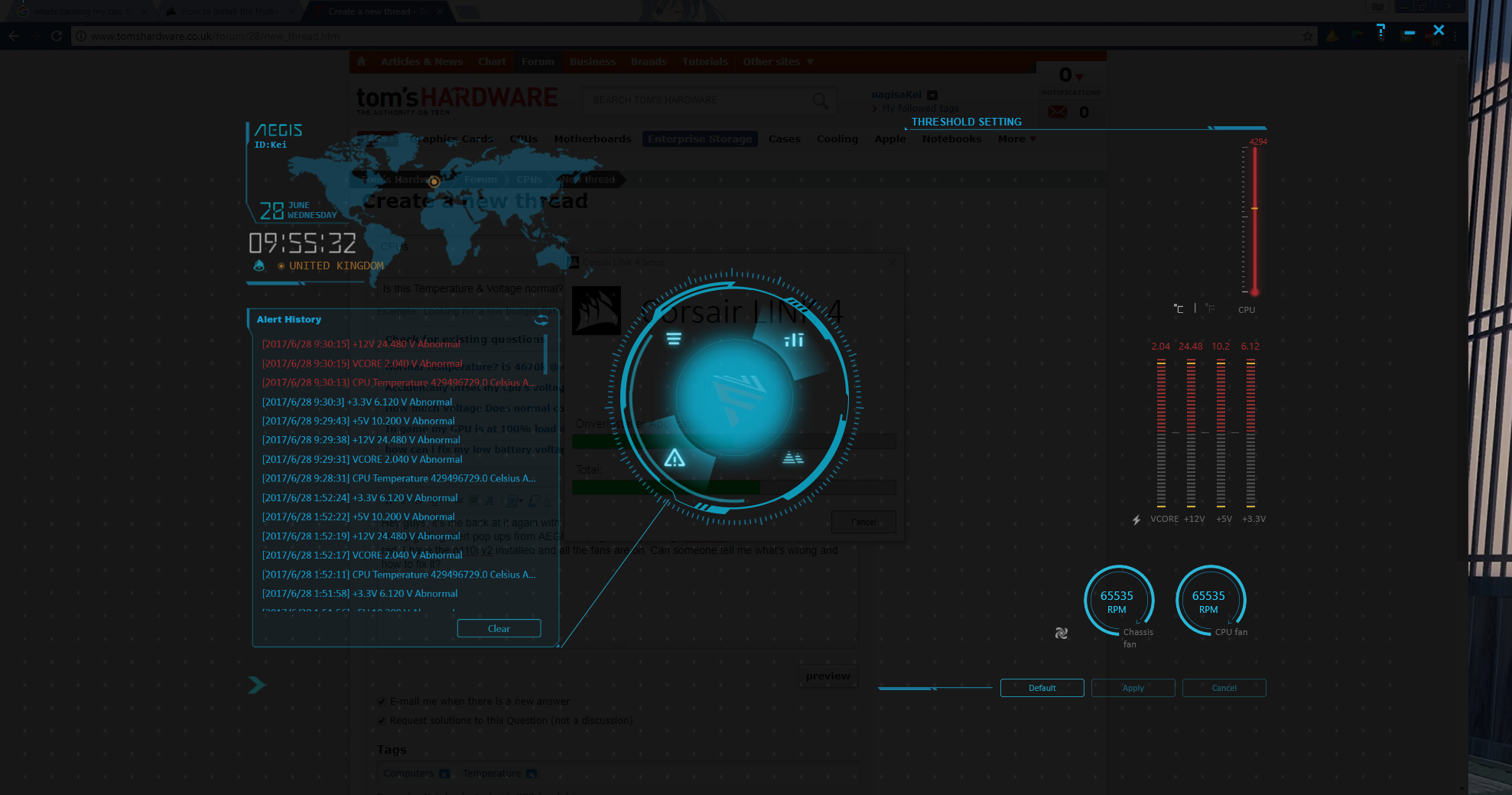Image resolution: width=1512 pixels, height=795 pixels.
Task: Toggle 'Request solutions to this Question' checkbox
Action: [x=382, y=721]
